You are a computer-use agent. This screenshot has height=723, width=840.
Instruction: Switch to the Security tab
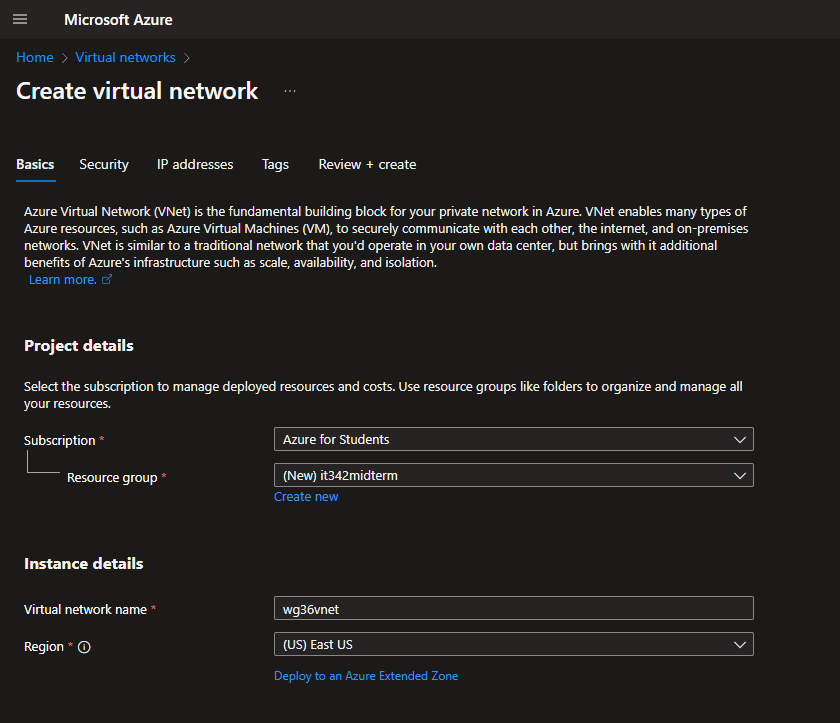[104, 165]
